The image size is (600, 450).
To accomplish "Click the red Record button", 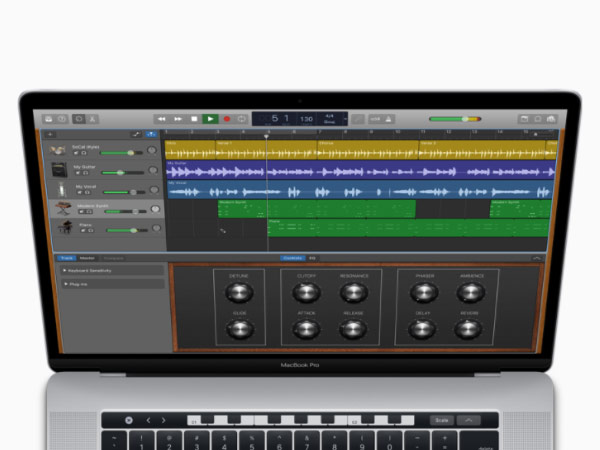I will pyautogui.click(x=226, y=119).
